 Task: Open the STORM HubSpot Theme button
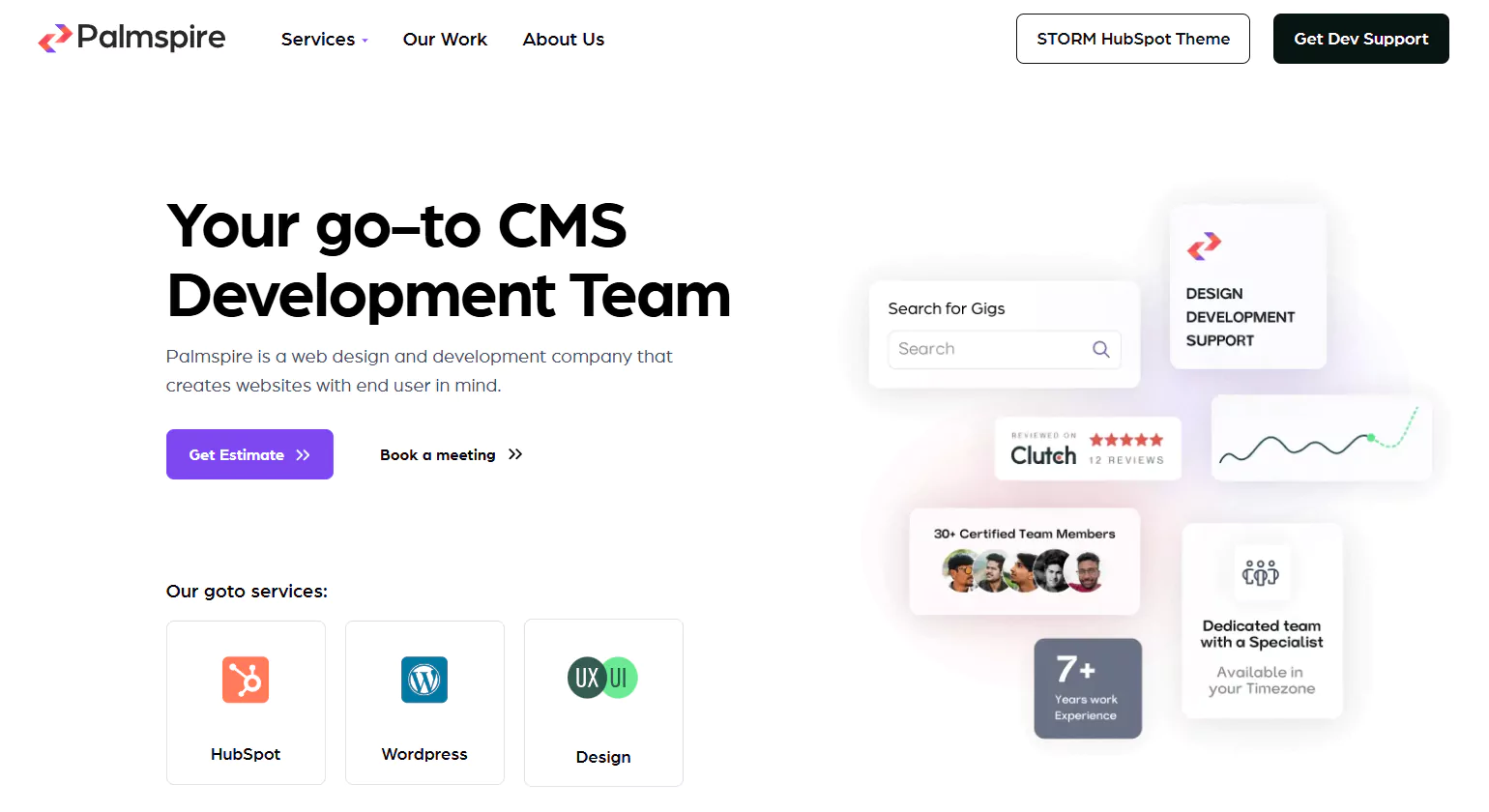coord(1132,39)
